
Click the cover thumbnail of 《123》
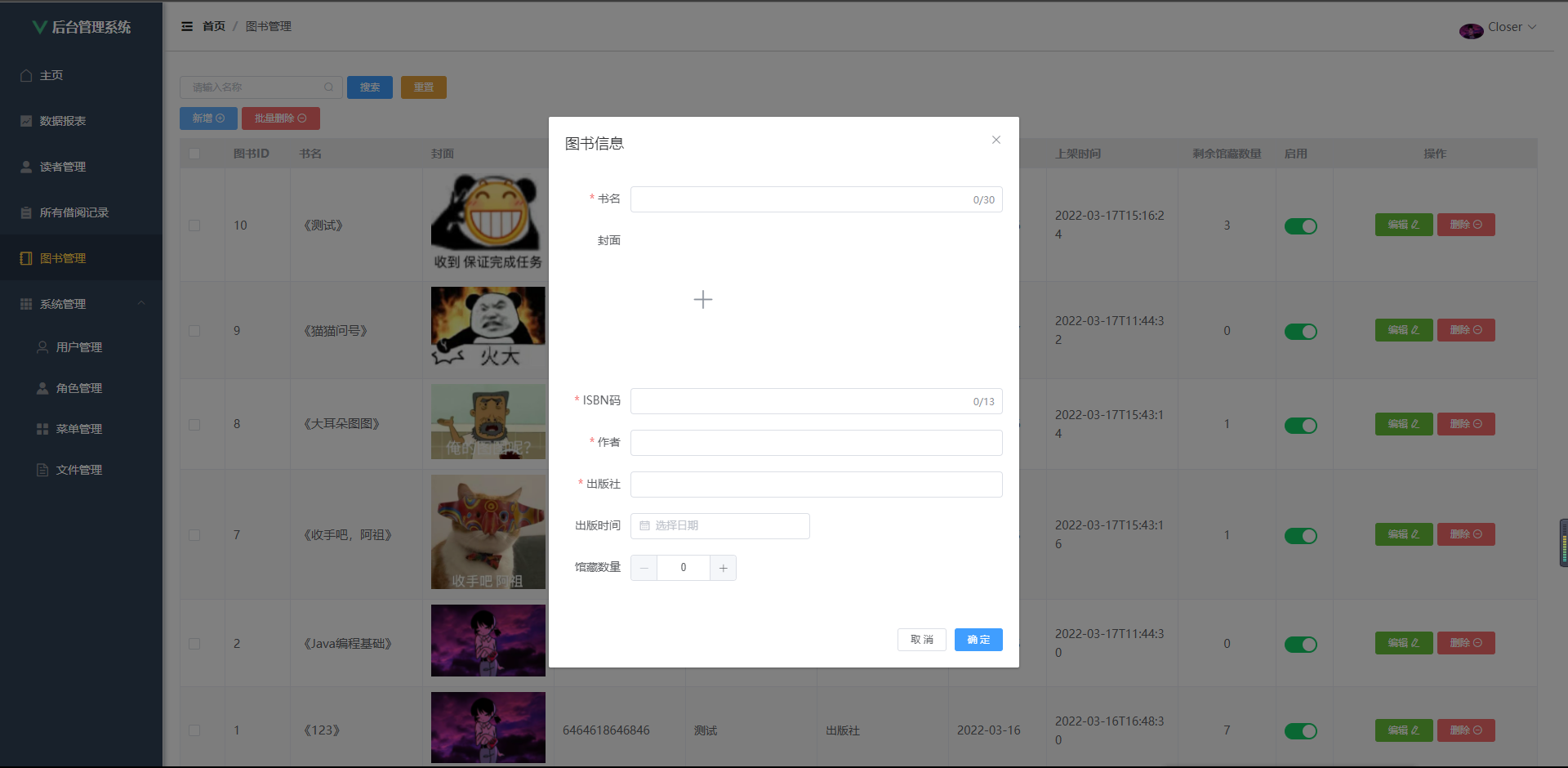point(488,727)
